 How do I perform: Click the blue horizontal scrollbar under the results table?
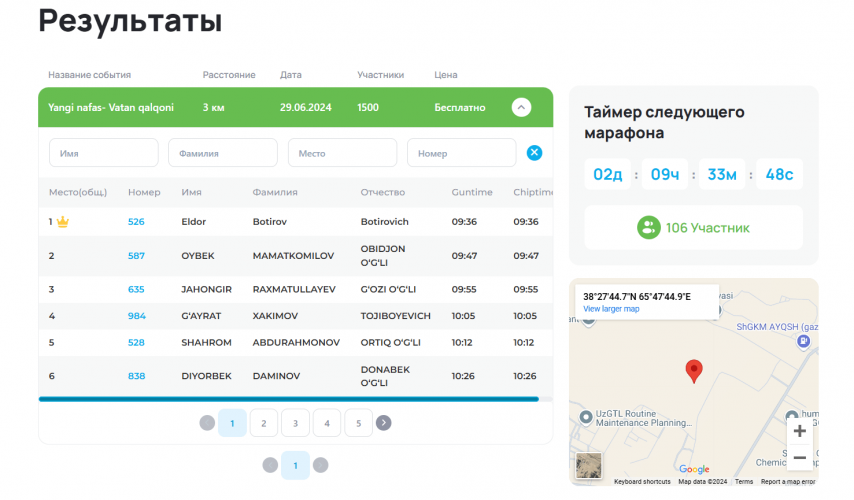coord(289,399)
